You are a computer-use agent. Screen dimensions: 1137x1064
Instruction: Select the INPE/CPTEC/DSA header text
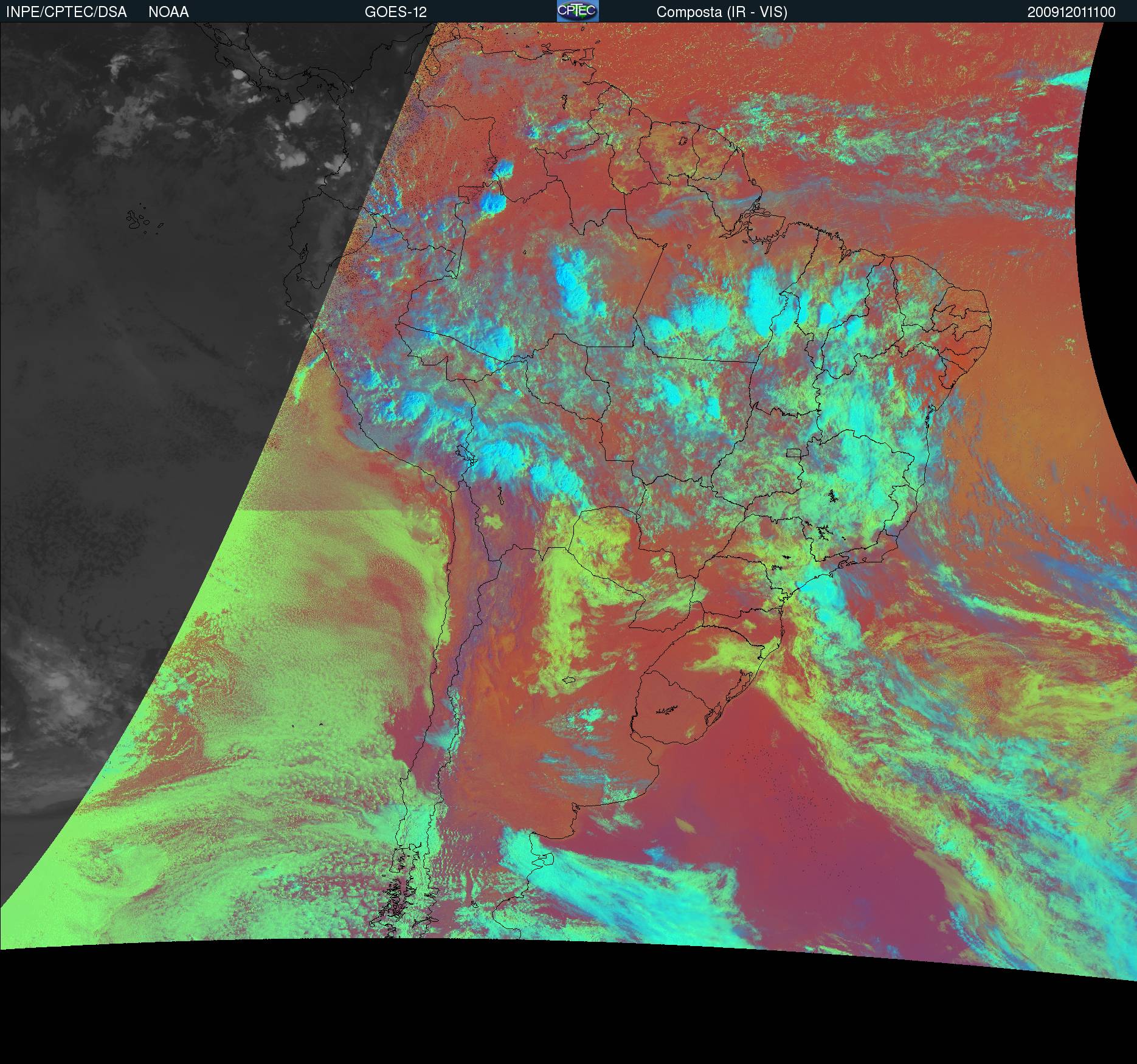[x=66, y=12]
